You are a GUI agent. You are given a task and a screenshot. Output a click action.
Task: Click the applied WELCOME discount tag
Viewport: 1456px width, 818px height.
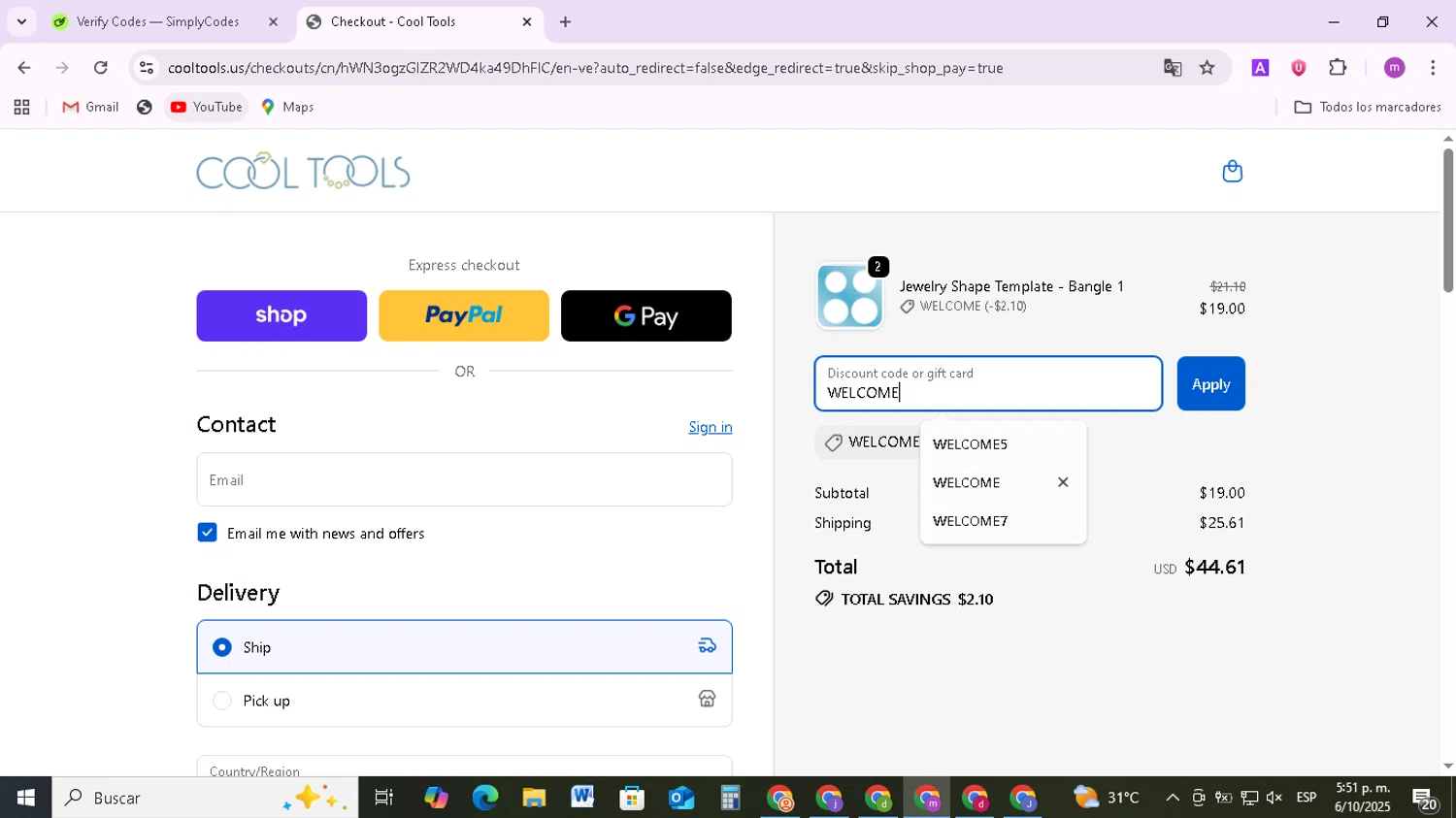pos(869,442)
